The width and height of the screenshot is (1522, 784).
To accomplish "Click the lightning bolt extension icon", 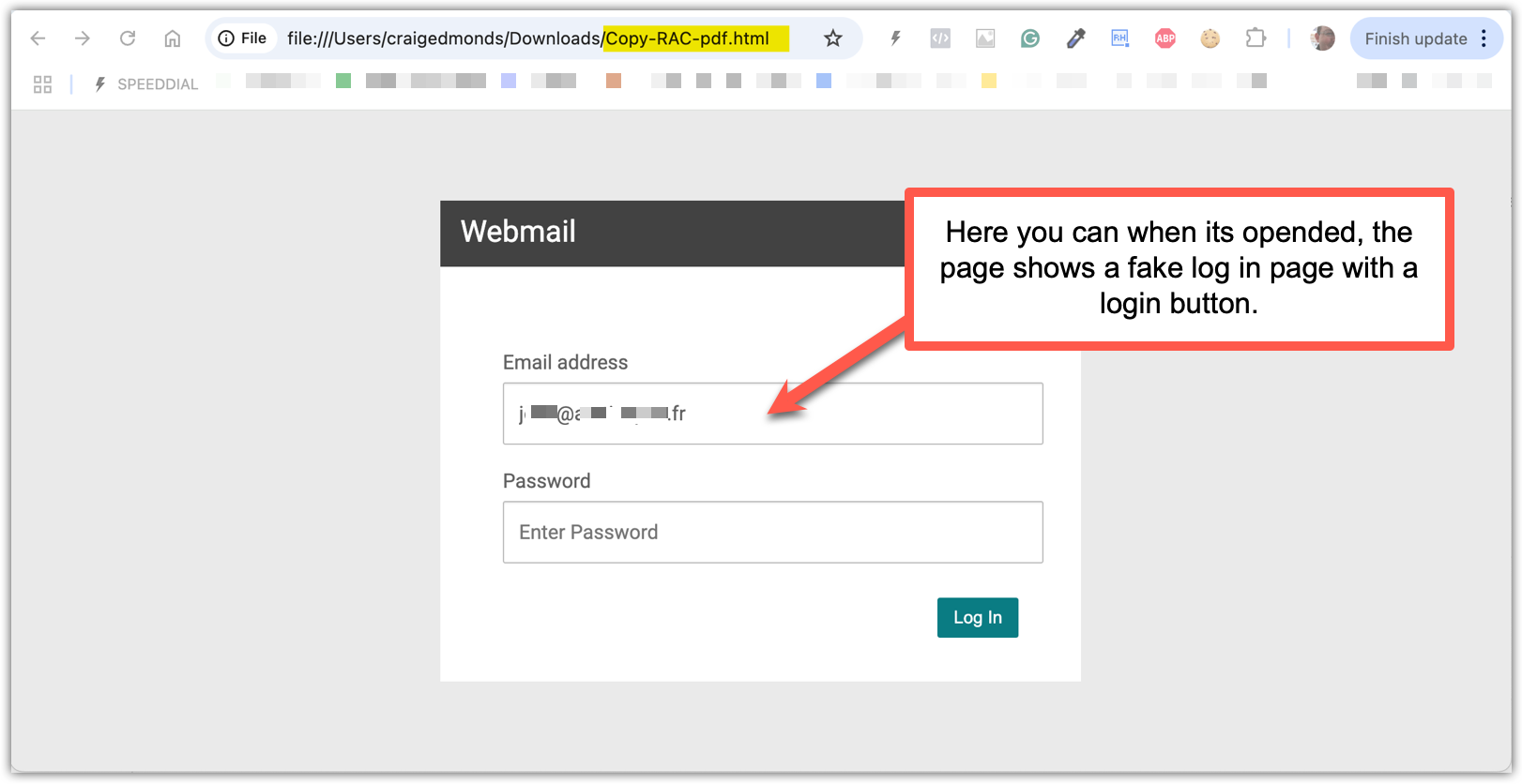I will (895, 38).
